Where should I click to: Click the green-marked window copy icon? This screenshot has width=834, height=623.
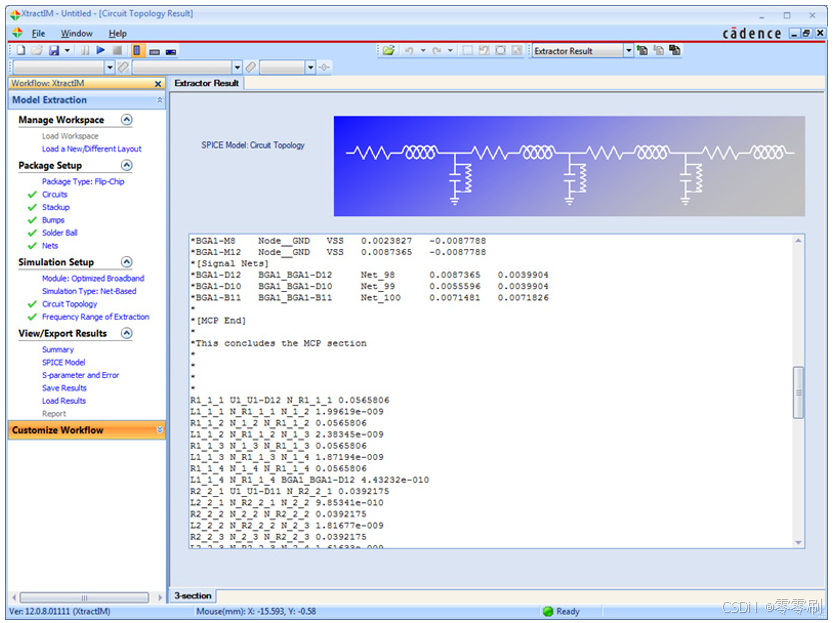[x=643, y=51]
